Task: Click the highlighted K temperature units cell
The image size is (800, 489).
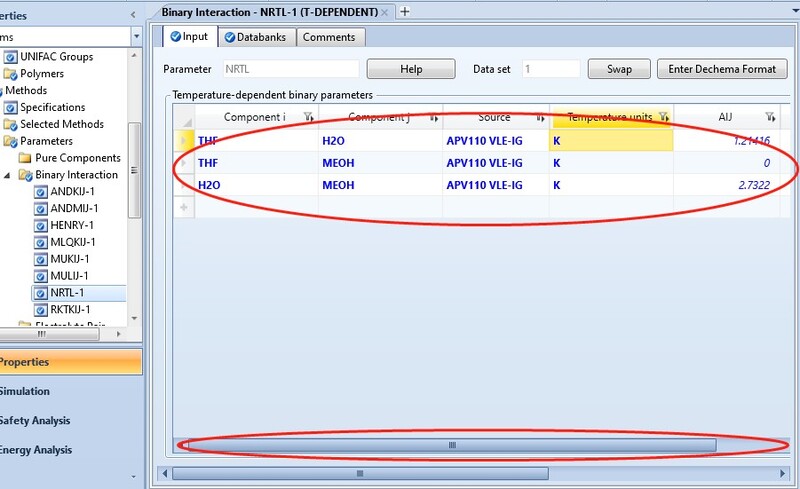Action: click(611, 140)
